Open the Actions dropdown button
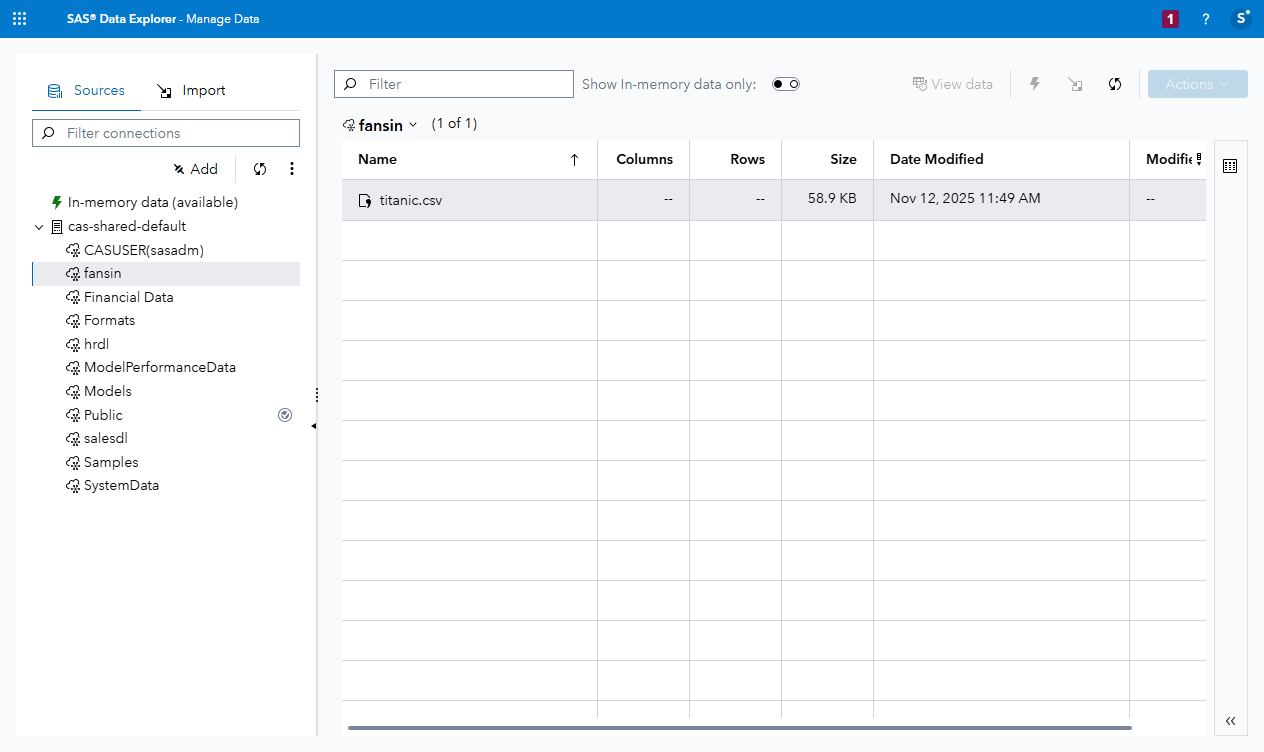 point(1197,84)
